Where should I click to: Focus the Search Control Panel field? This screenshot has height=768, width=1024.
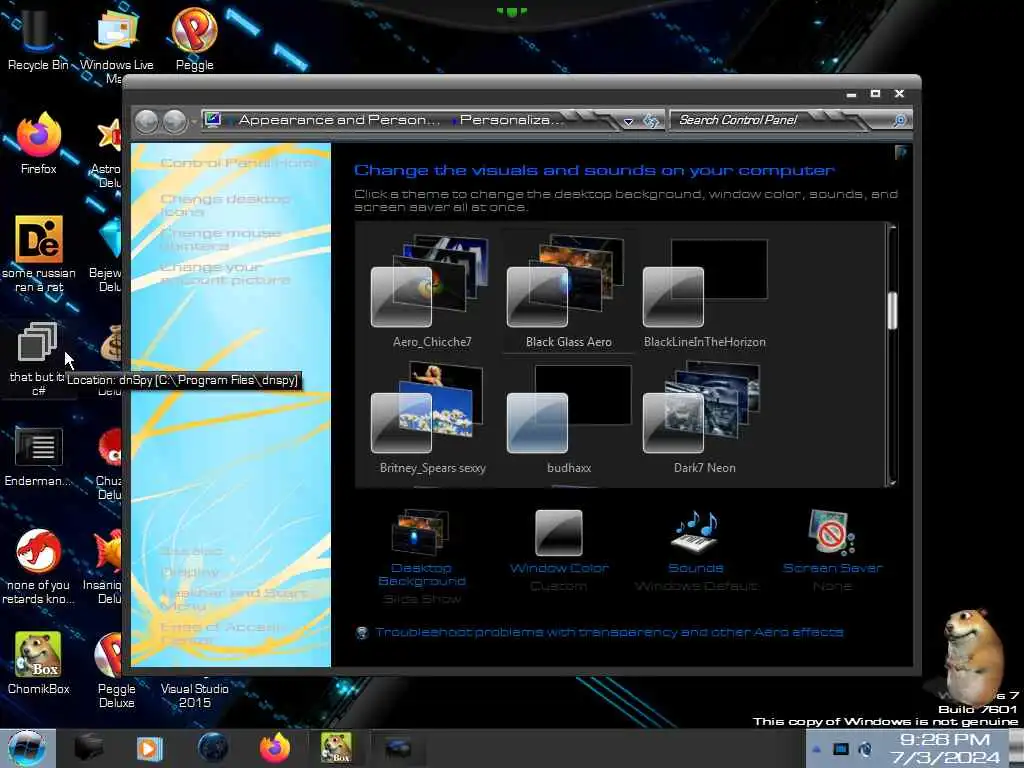781,120
